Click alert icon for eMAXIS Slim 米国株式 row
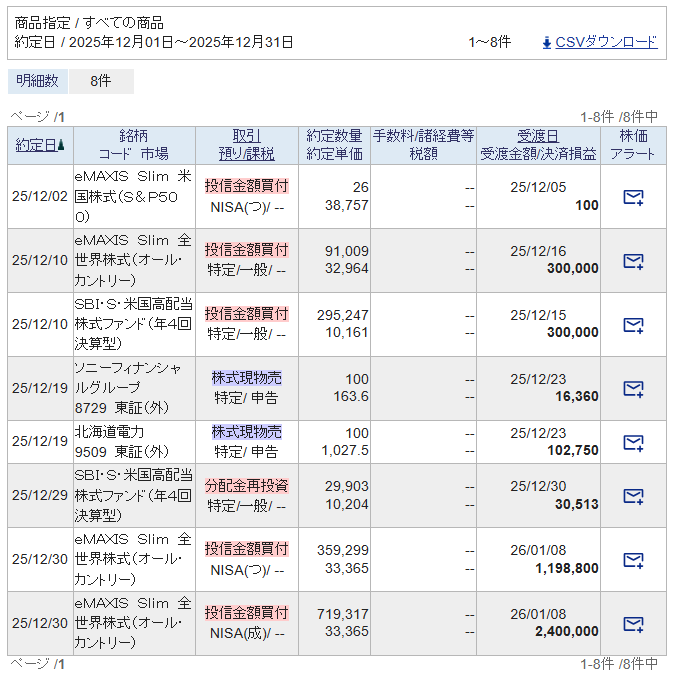This screenshot has width=677, height=678. (x=632, y=197)
